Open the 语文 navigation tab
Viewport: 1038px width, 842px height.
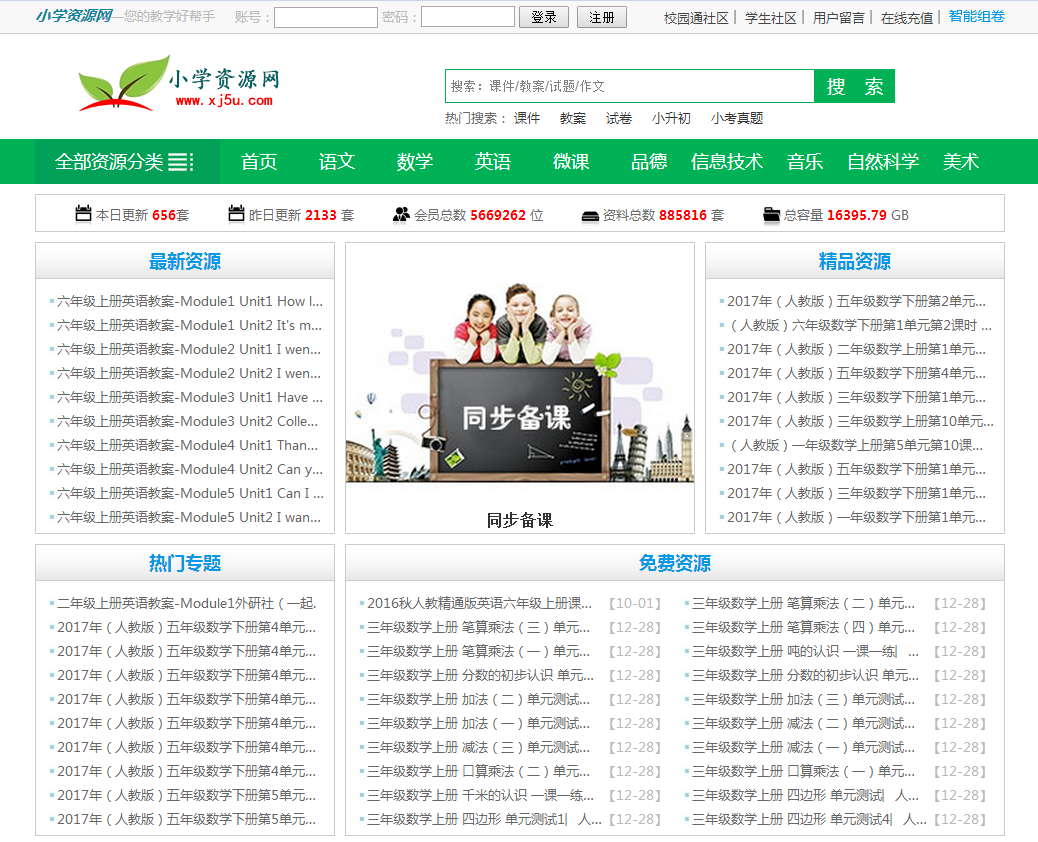337,162
